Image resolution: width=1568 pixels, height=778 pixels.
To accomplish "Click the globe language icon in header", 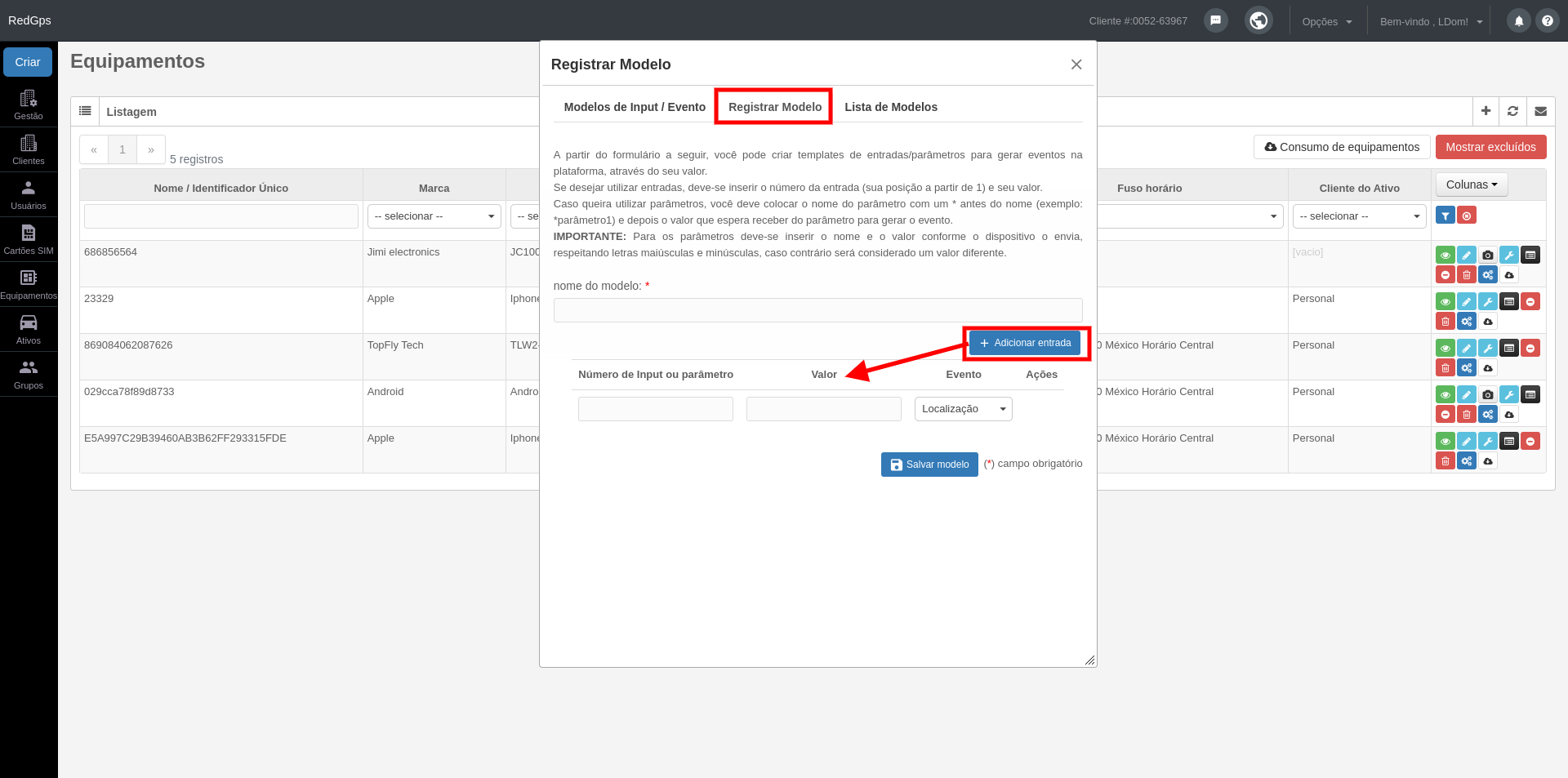I will tap(1259, 20).
